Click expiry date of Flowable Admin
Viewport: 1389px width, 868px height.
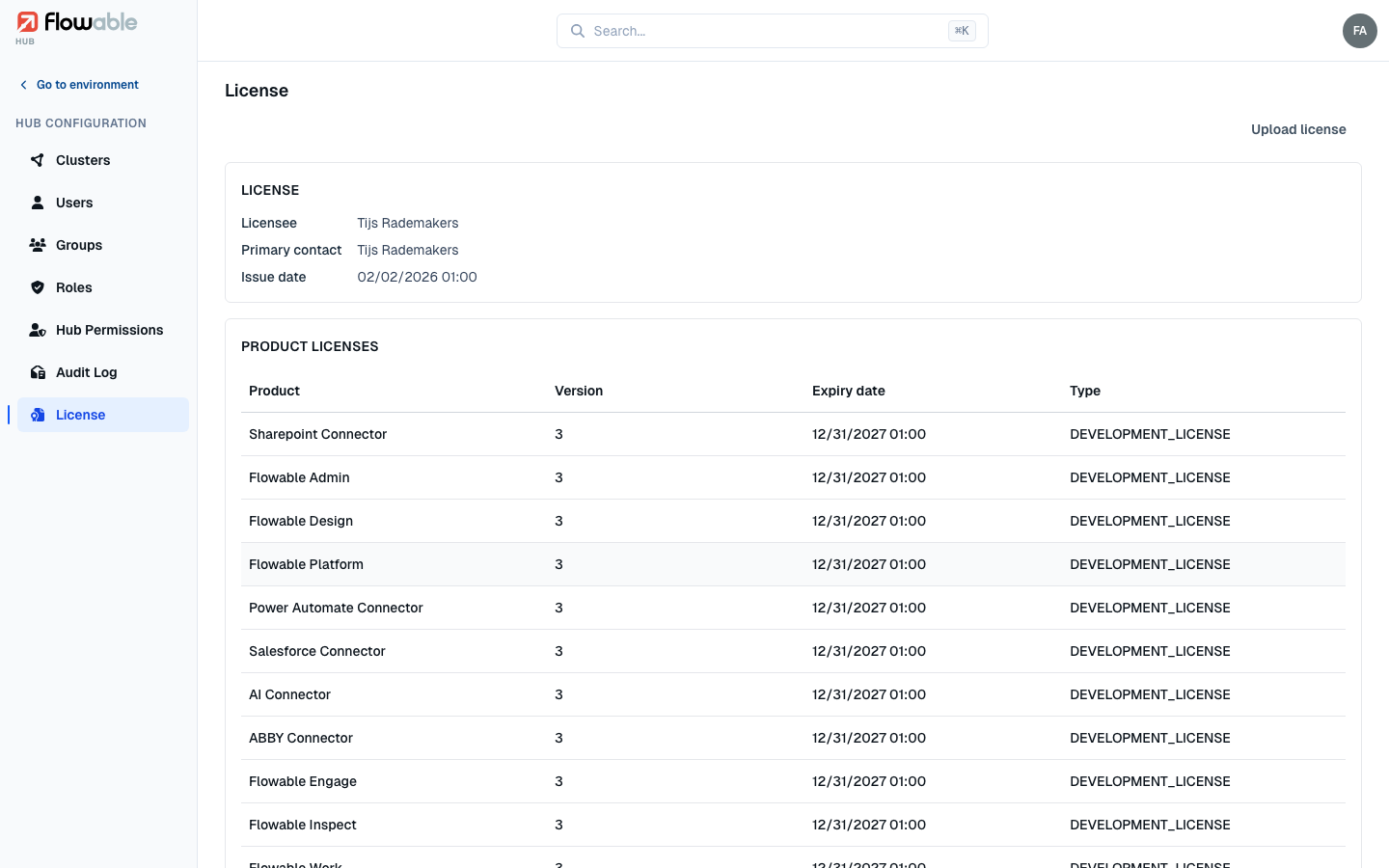click(869, 477)
